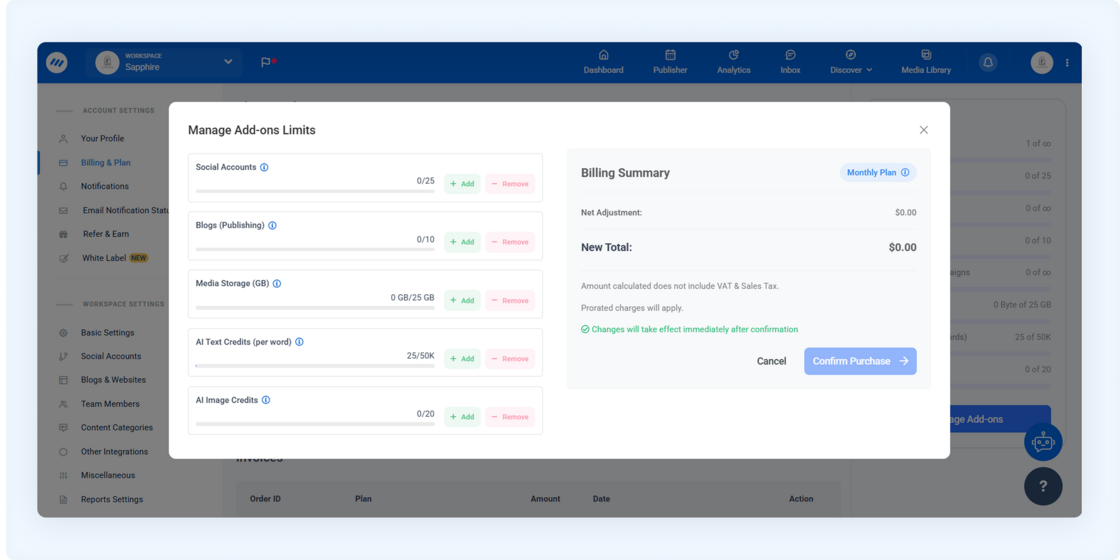
Task: Open Miscellaneous in the sidebar
Action: [x=108, y=475]
